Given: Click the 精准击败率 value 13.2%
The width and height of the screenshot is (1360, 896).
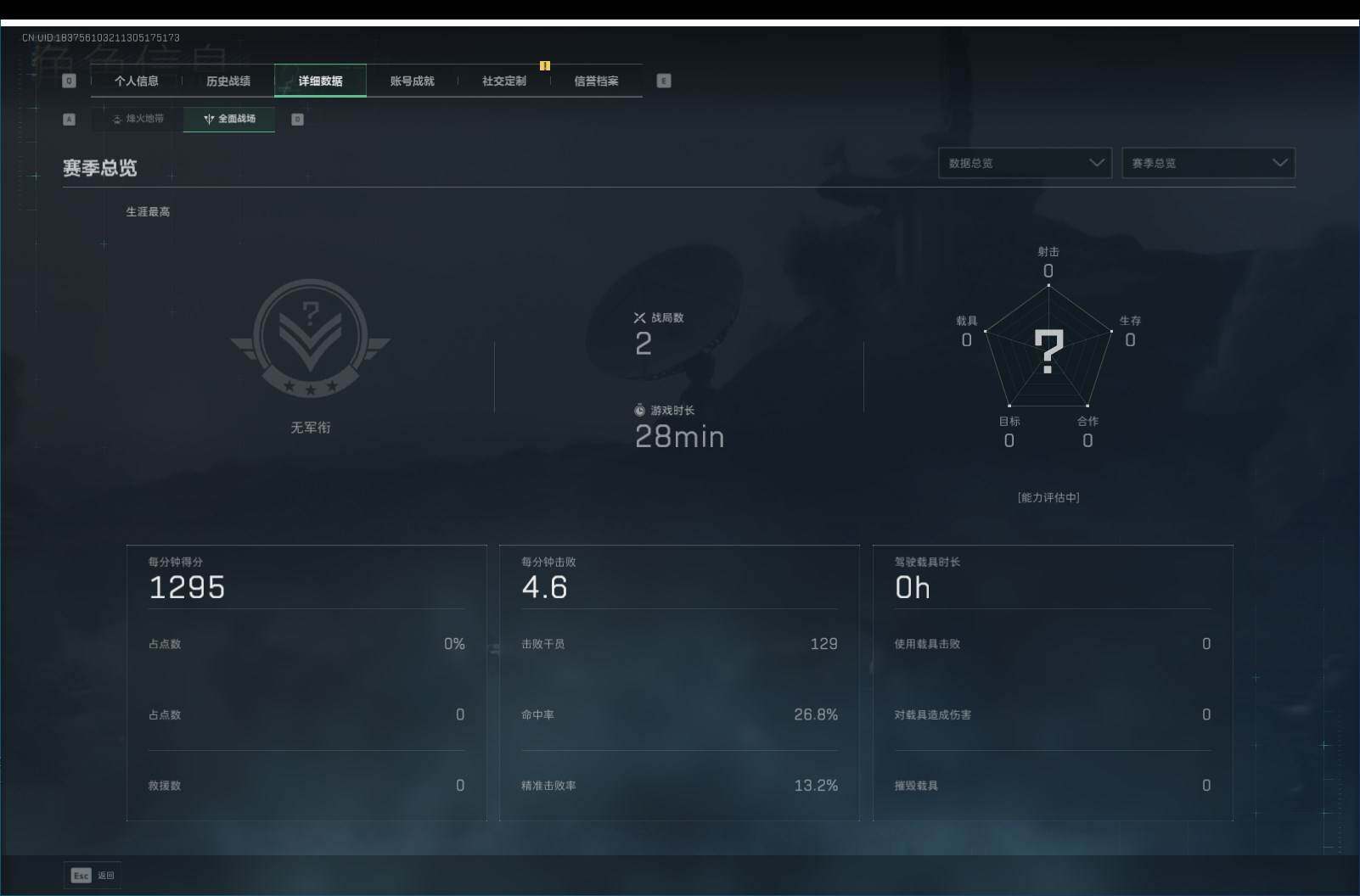Looking at the screenshot, I should click(816, 786).
